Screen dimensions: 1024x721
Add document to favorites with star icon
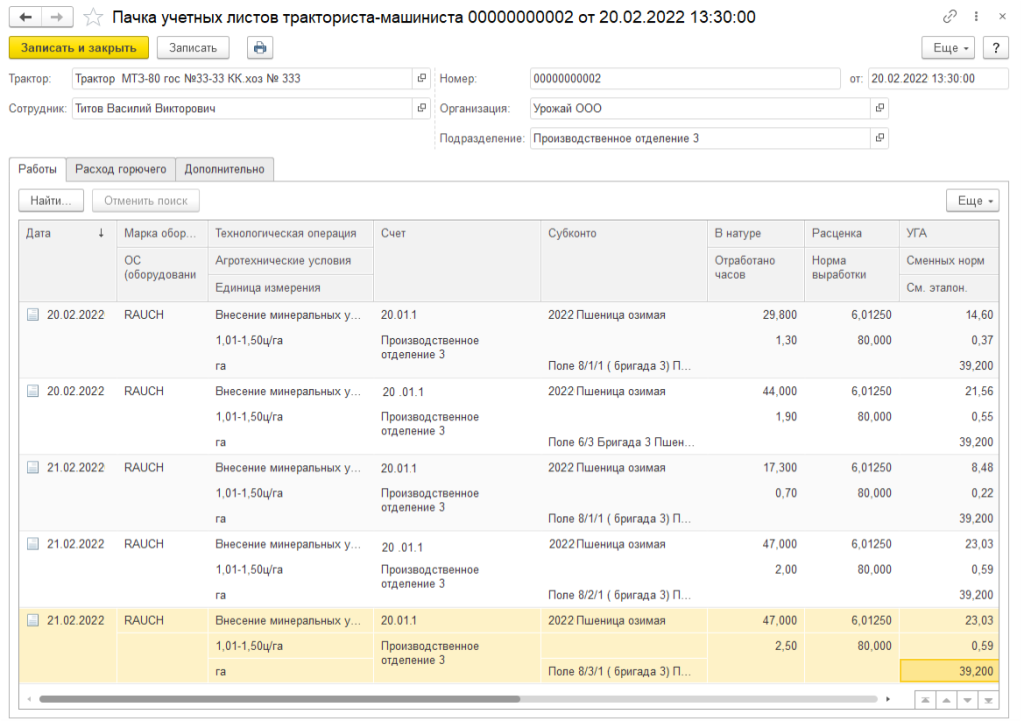[92, 18]
